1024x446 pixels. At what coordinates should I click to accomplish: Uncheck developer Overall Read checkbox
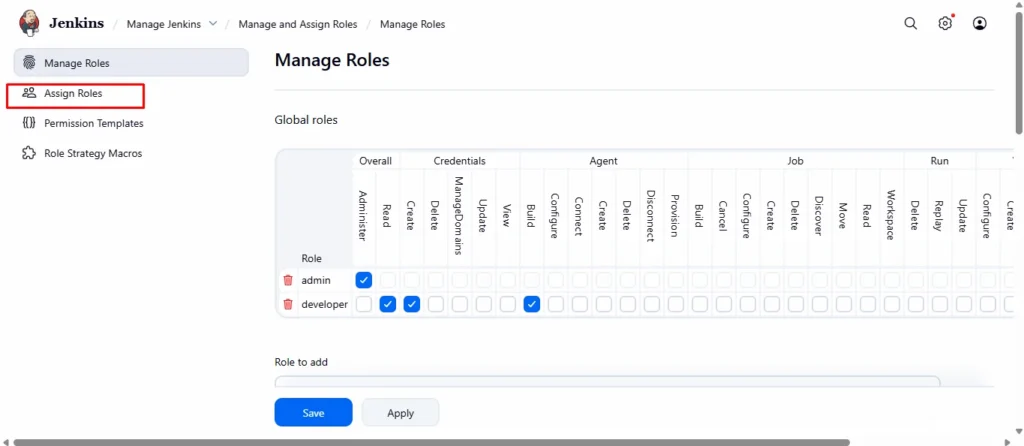coord(388,304)
